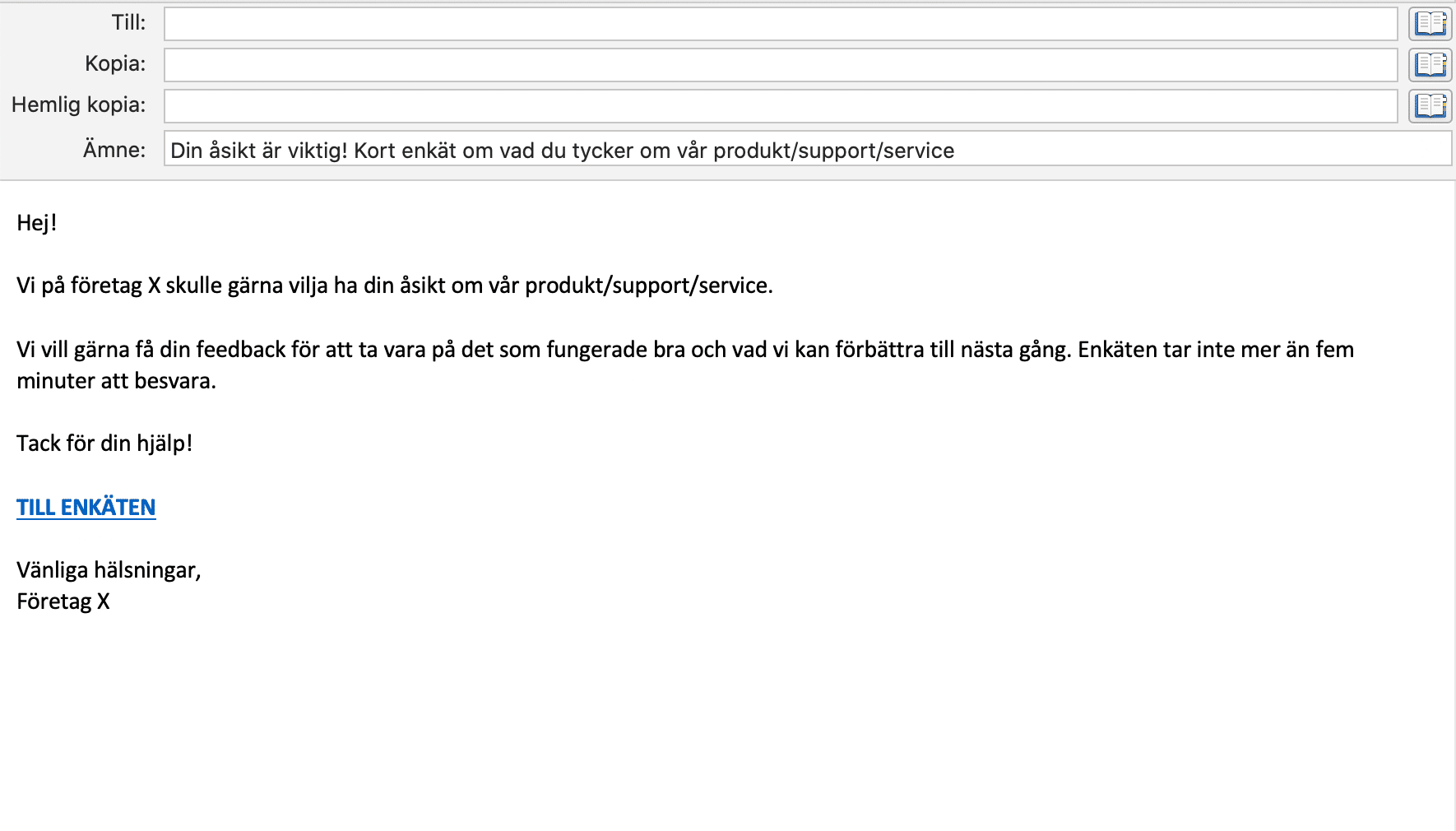Click the 'Vänliga hälsningar,' closing line
1456x831 pixels.
[x=109, y=569]
